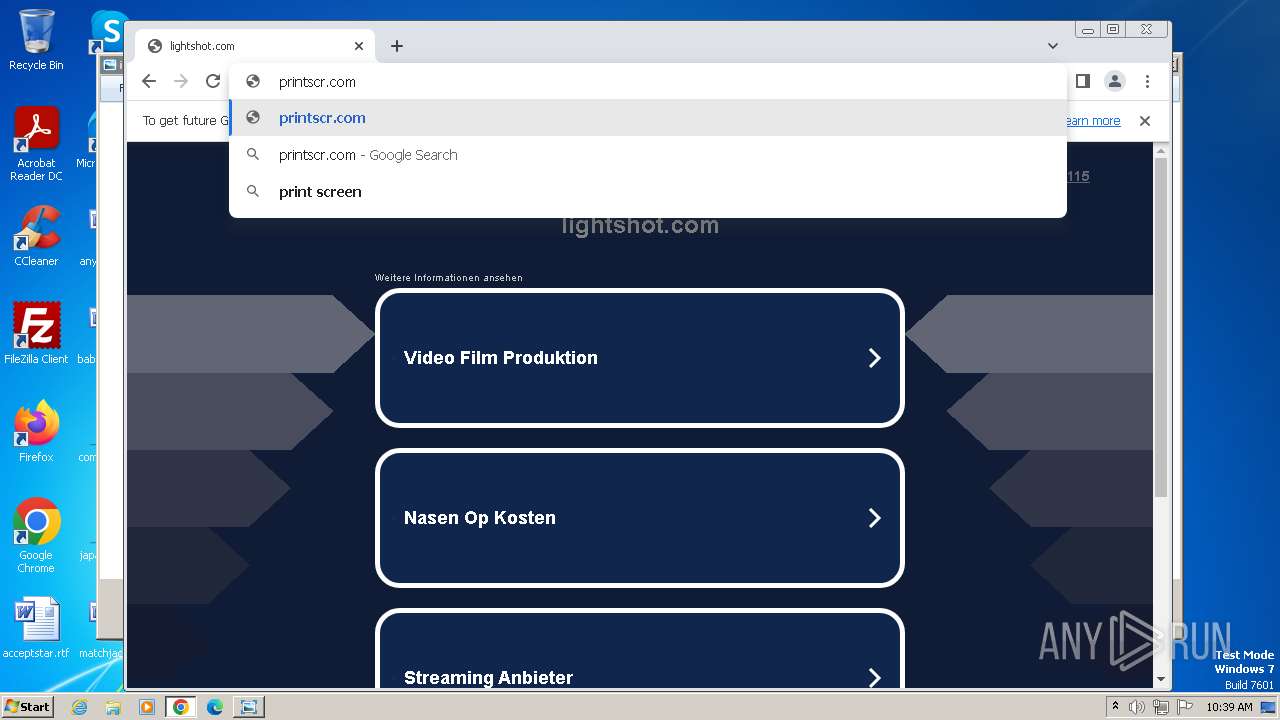Screen dimensions: 1280x720
Task: Select the printscr.com URL suggestion
Action: click(648, 118)
